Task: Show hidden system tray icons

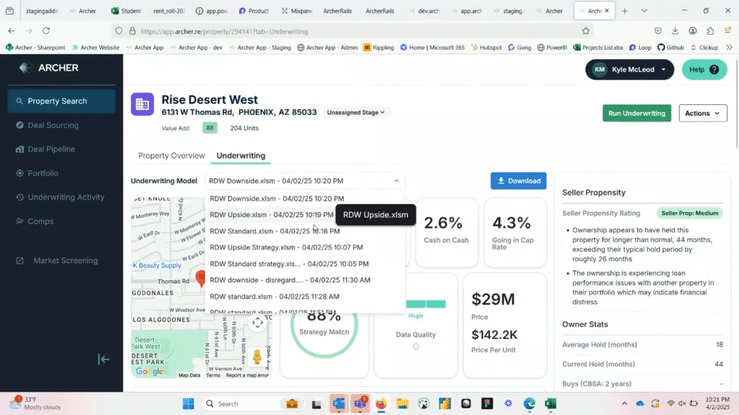Action: point(624,404)
